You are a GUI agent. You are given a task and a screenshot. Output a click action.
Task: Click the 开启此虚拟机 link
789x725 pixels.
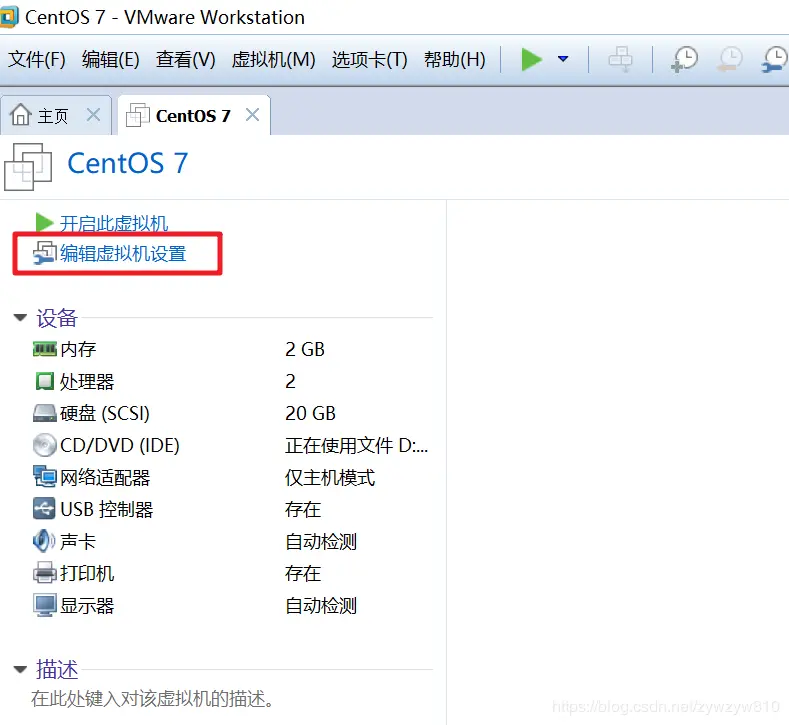(x=114, y=223)
